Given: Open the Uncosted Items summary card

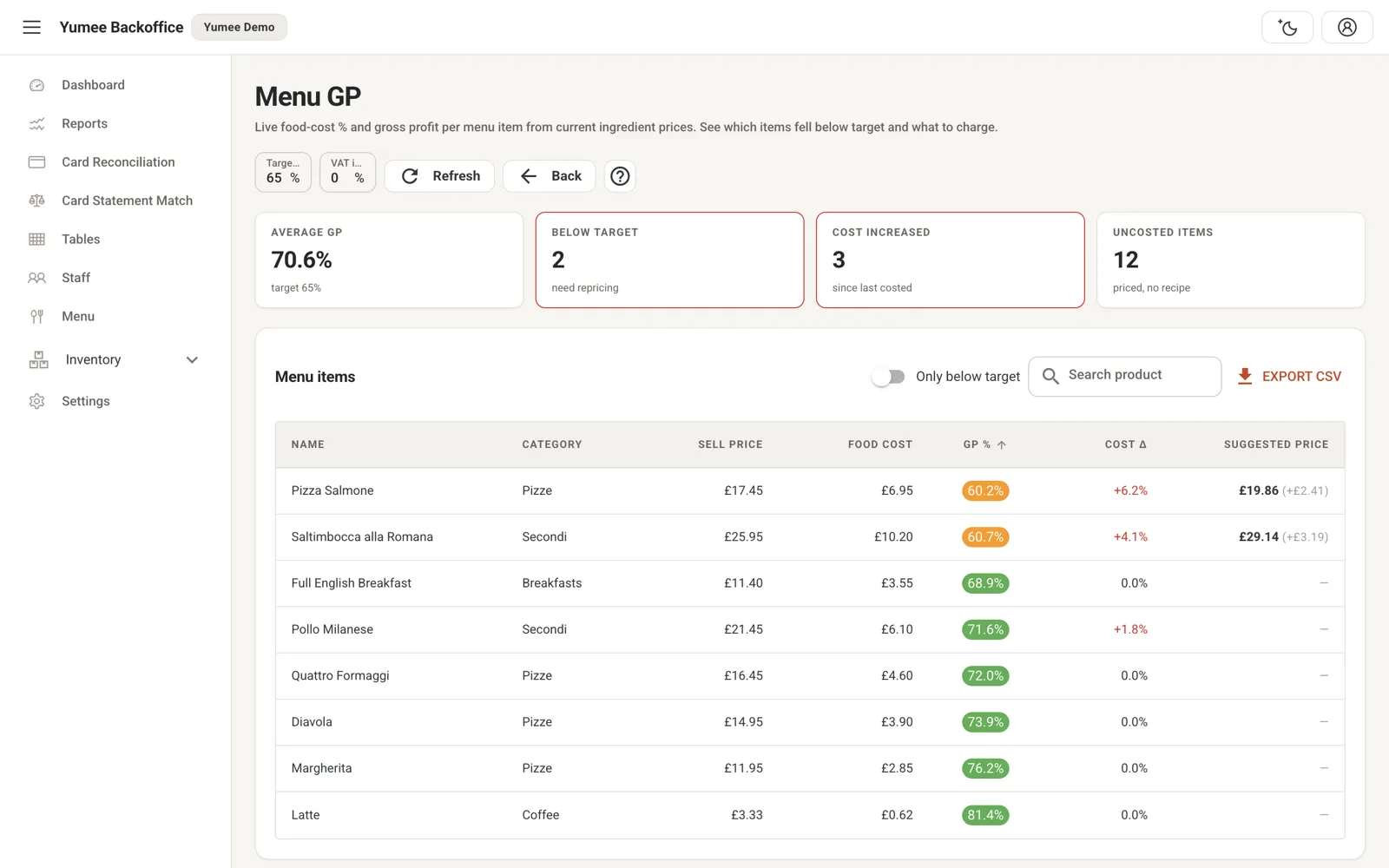Looking at the screenshot, I should (1230, 260).
